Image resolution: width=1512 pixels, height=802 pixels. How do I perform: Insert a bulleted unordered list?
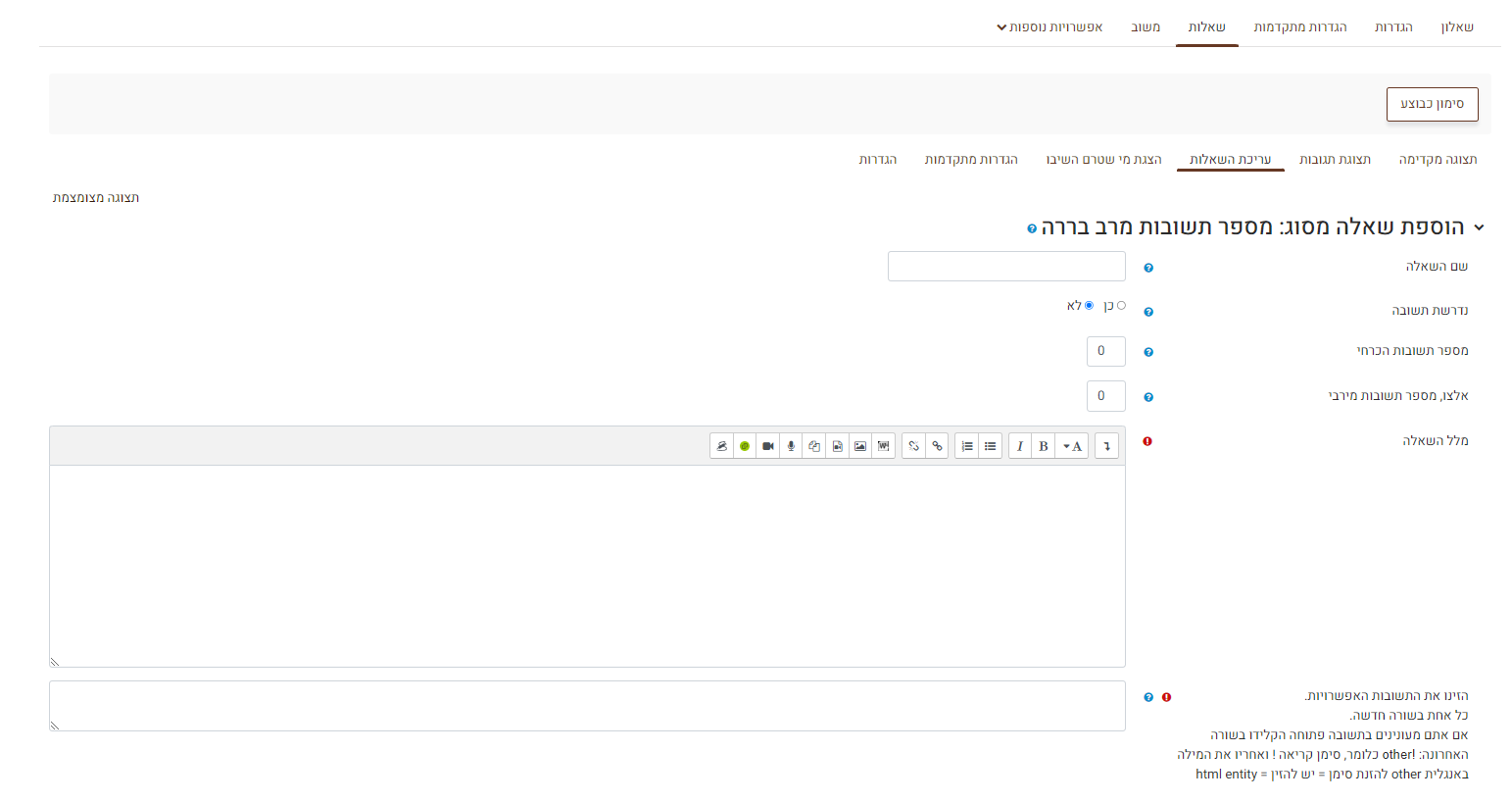point(991,446)
